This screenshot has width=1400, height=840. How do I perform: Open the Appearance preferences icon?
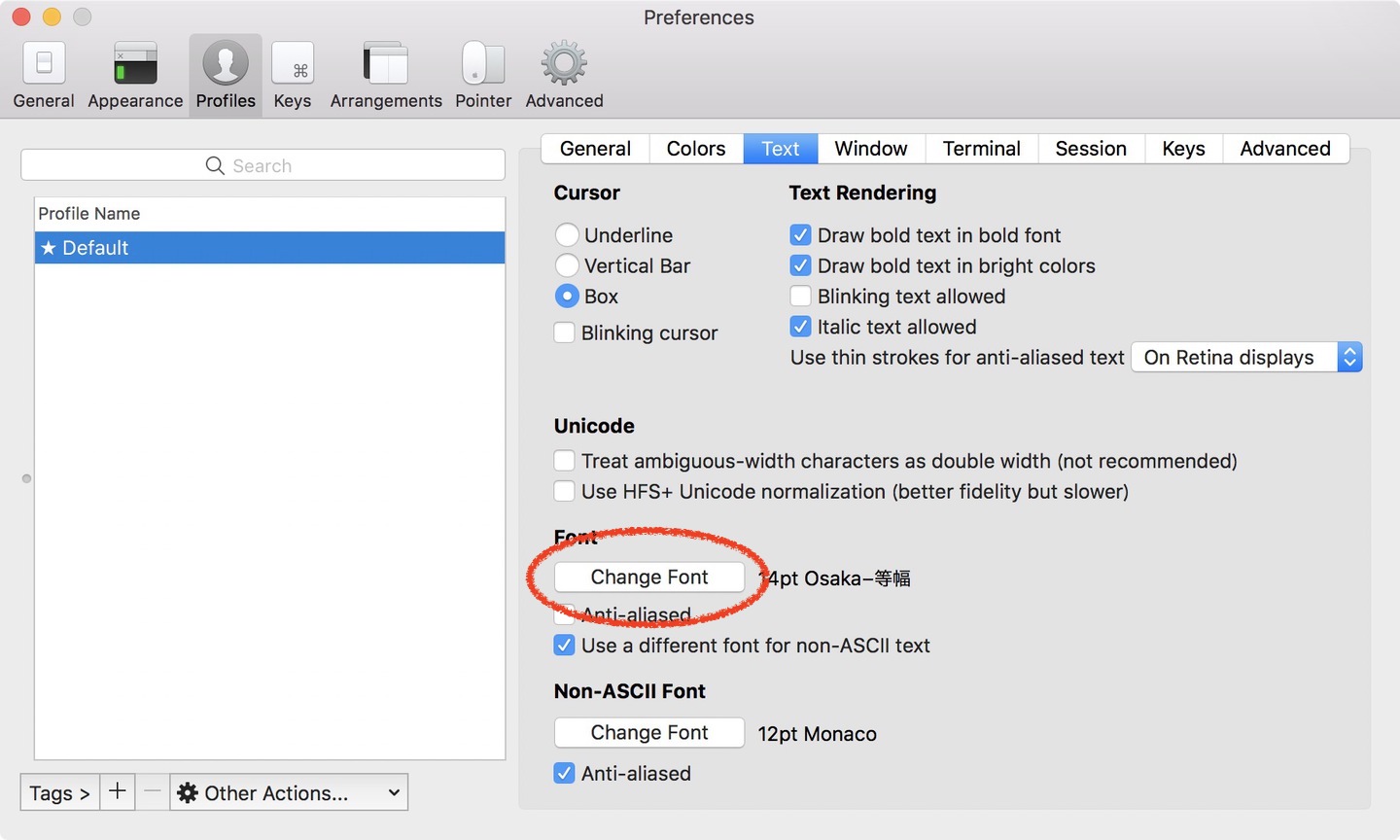point(135,76)
